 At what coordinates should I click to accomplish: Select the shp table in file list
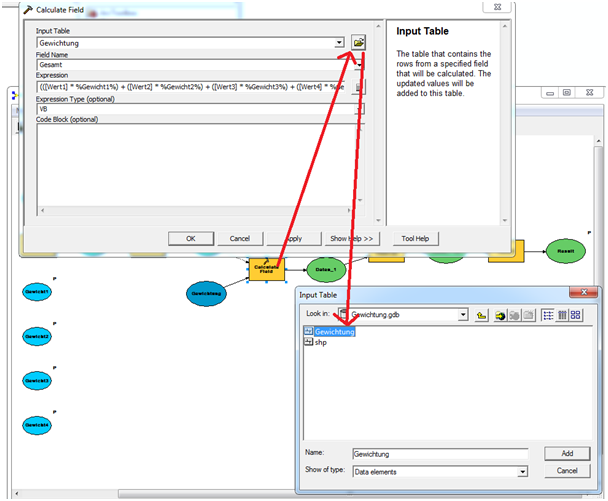coord(316,342)
